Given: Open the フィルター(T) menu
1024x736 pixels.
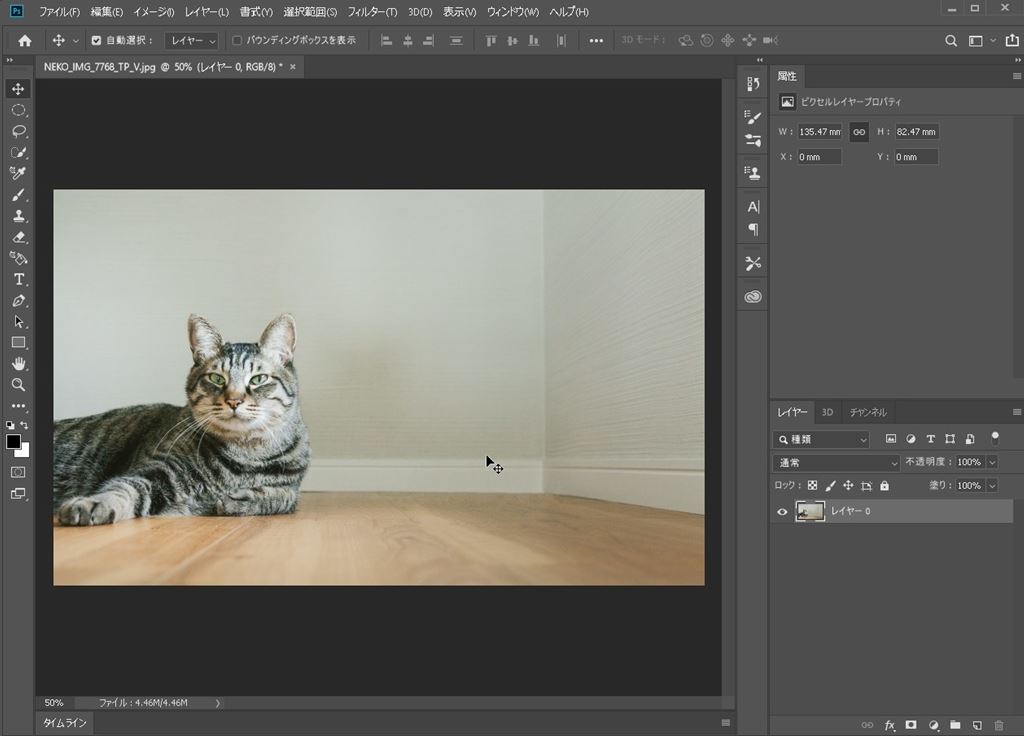Looking at the screenshot, I should 370,12.
